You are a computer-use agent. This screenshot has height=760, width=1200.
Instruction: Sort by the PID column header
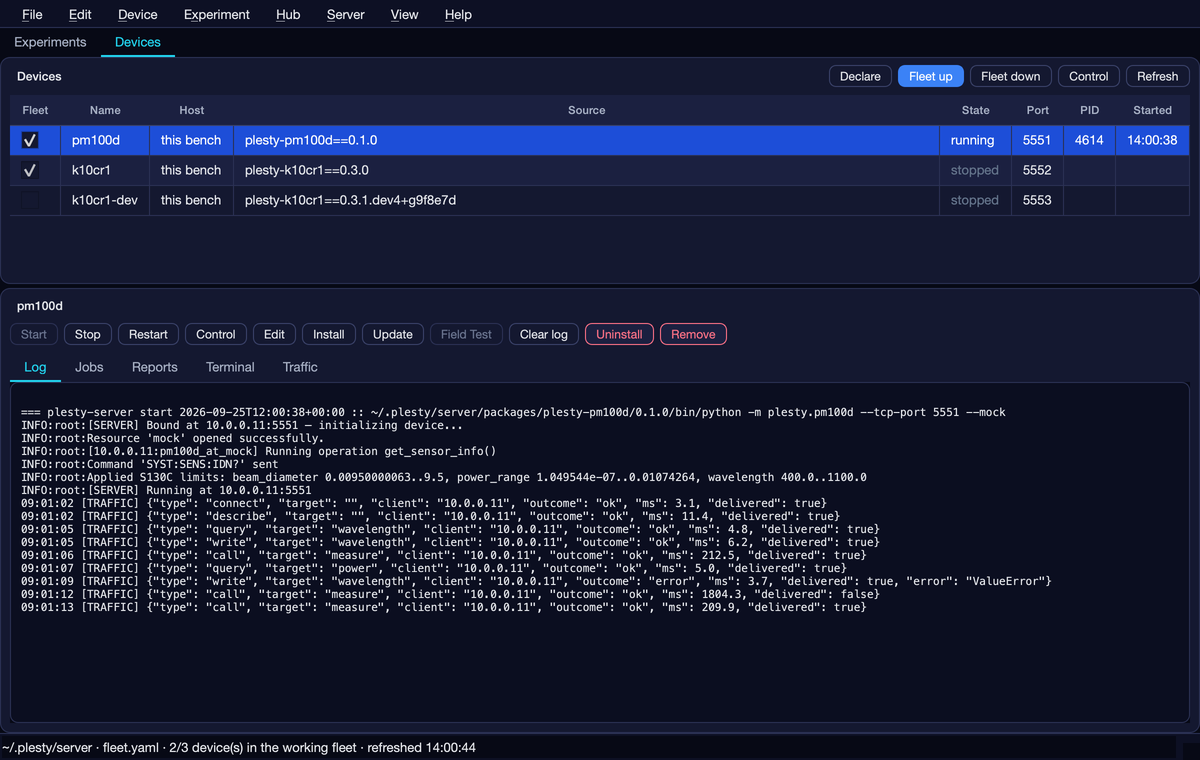click(1089, 110)
